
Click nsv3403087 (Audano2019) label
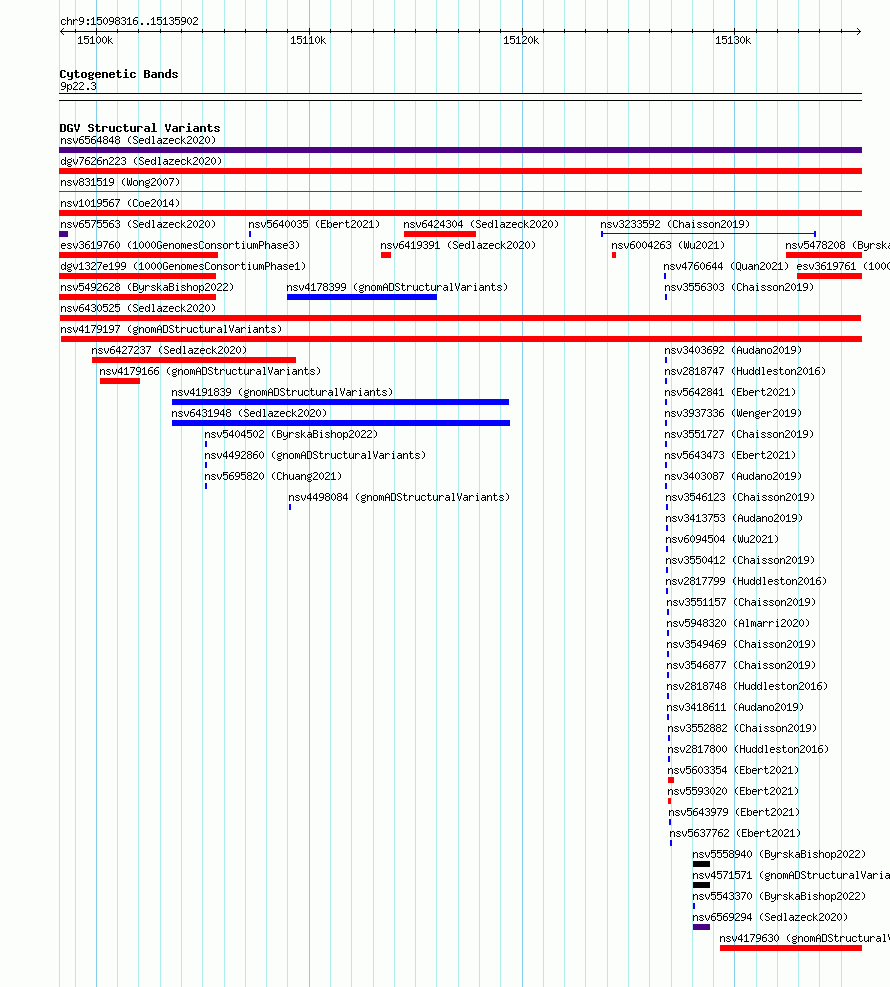(x=734, y=476)
